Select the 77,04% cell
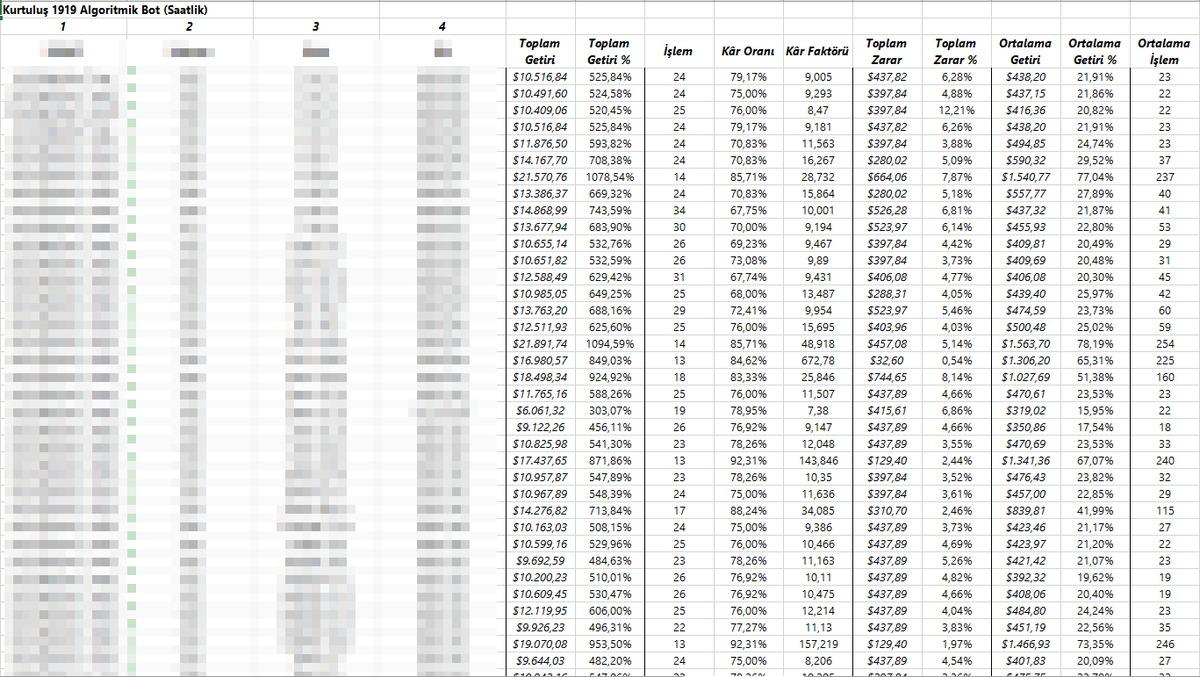Image resolution: width=1200 pixels, height=677 pixels. pos(1094,176)
